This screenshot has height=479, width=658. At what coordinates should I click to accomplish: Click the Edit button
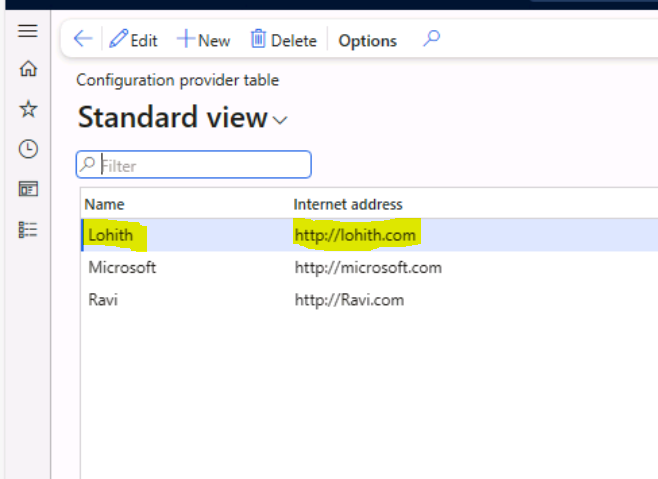pyautogui.click(x=133, y=40)
